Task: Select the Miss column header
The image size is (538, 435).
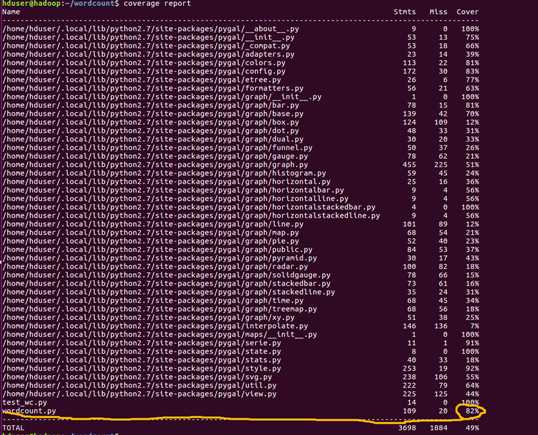Action: pyautogui.click(x=438, y=12)
